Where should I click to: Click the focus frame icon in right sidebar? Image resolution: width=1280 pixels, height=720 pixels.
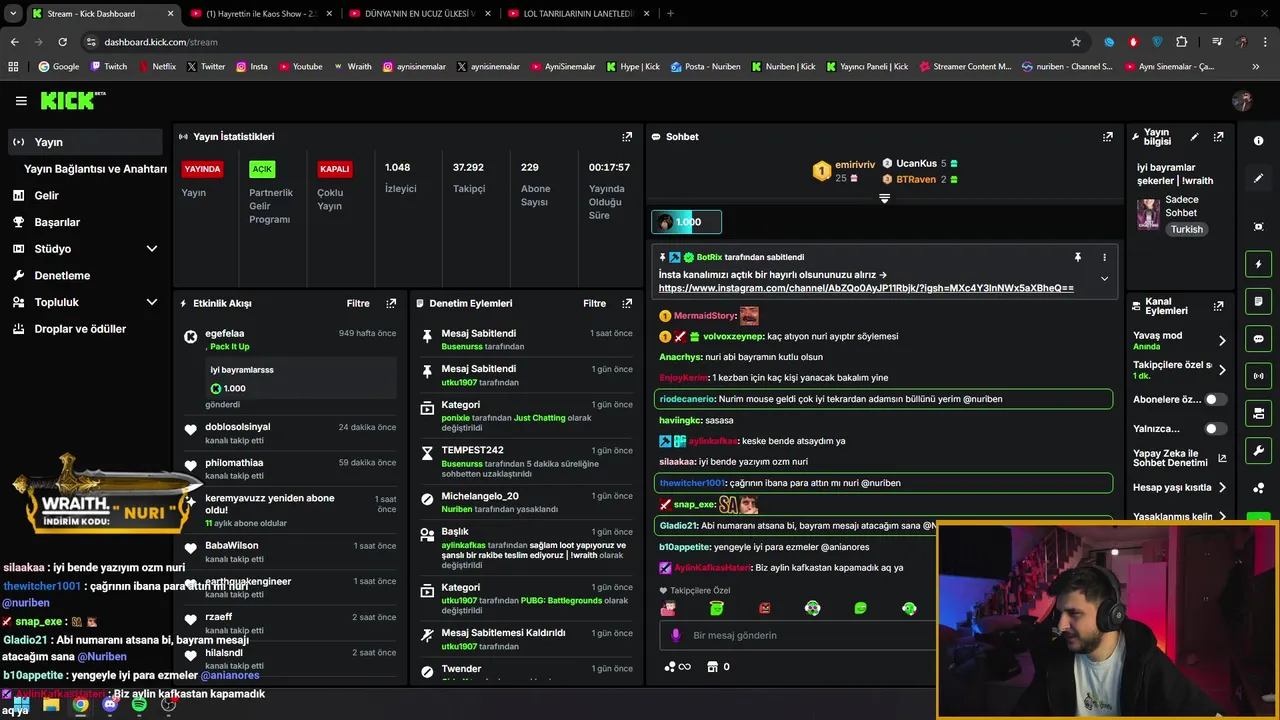[1259, 227]
